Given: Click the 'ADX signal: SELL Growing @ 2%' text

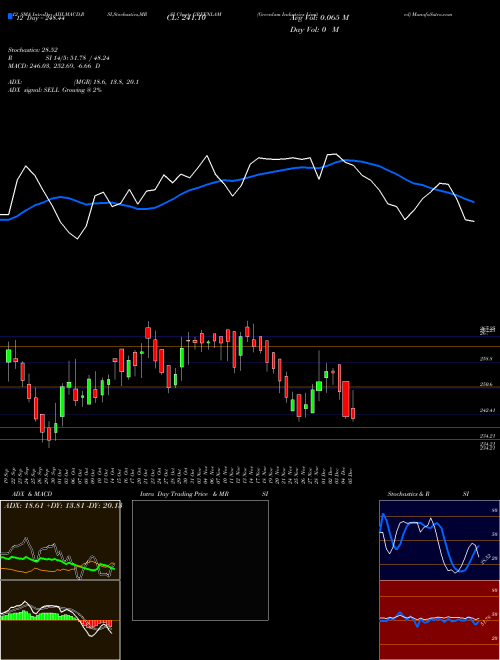Looking at the screenshot, I should 55,90.
